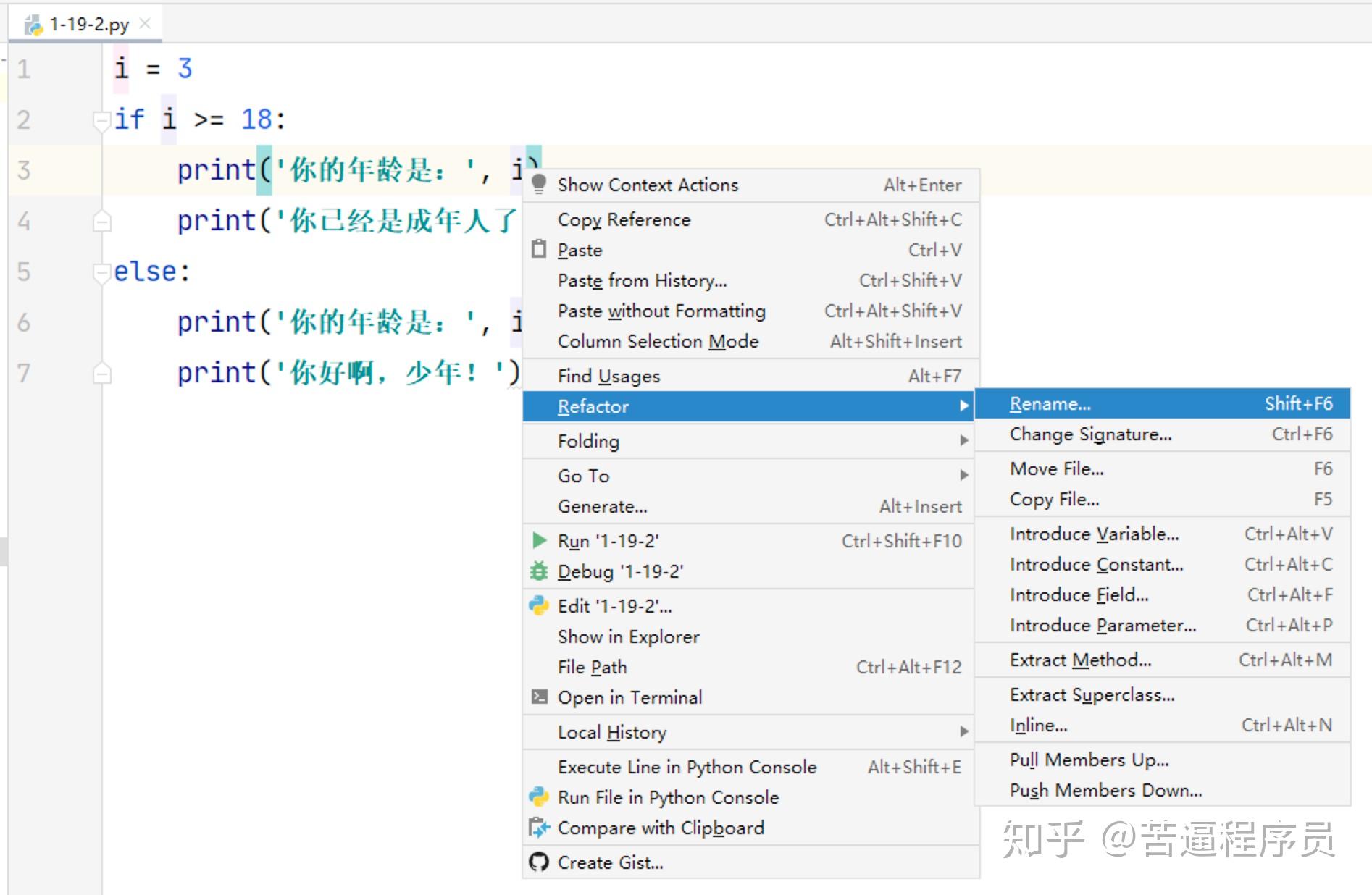
Task: Click the Show Context Actions lightbulb icon
Action: click(x=538, y=185)
